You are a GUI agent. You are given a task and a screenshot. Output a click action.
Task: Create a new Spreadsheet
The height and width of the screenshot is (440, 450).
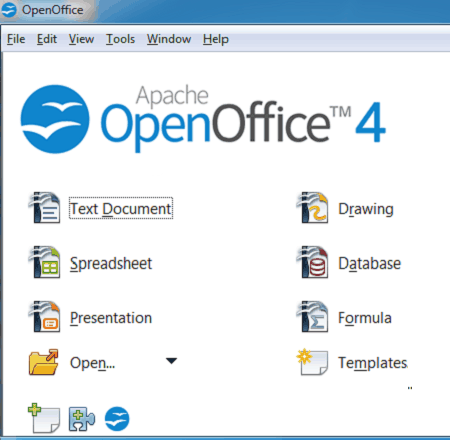point(111,263)
